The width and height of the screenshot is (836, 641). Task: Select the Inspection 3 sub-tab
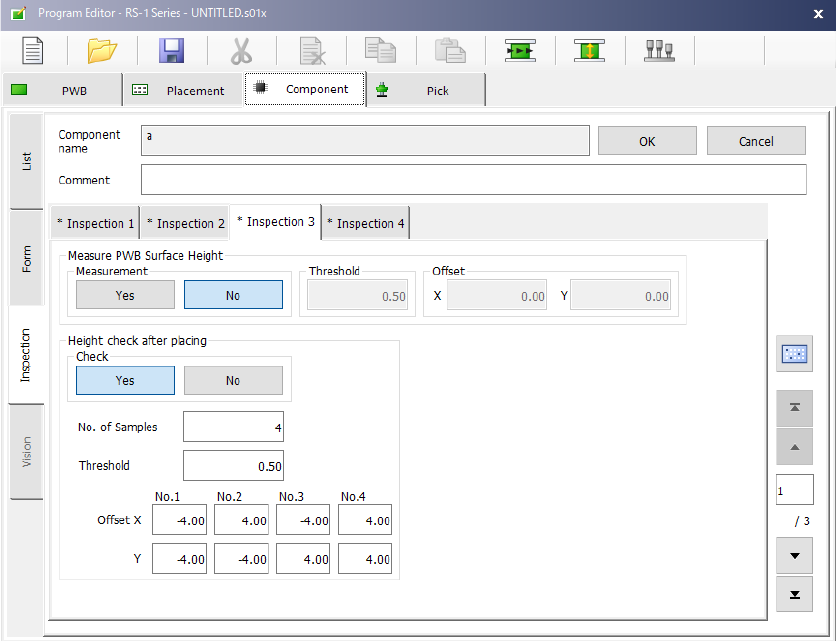coord(276,222)
